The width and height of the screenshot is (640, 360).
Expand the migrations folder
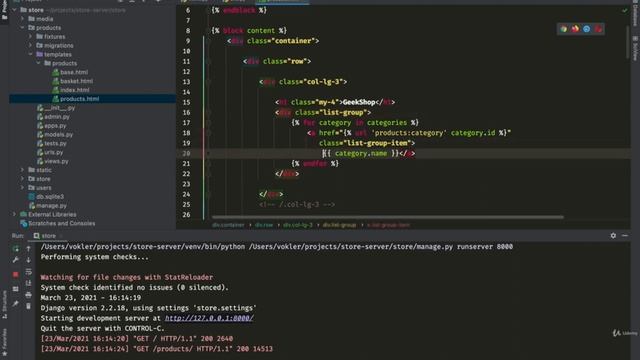coord(31,45)
